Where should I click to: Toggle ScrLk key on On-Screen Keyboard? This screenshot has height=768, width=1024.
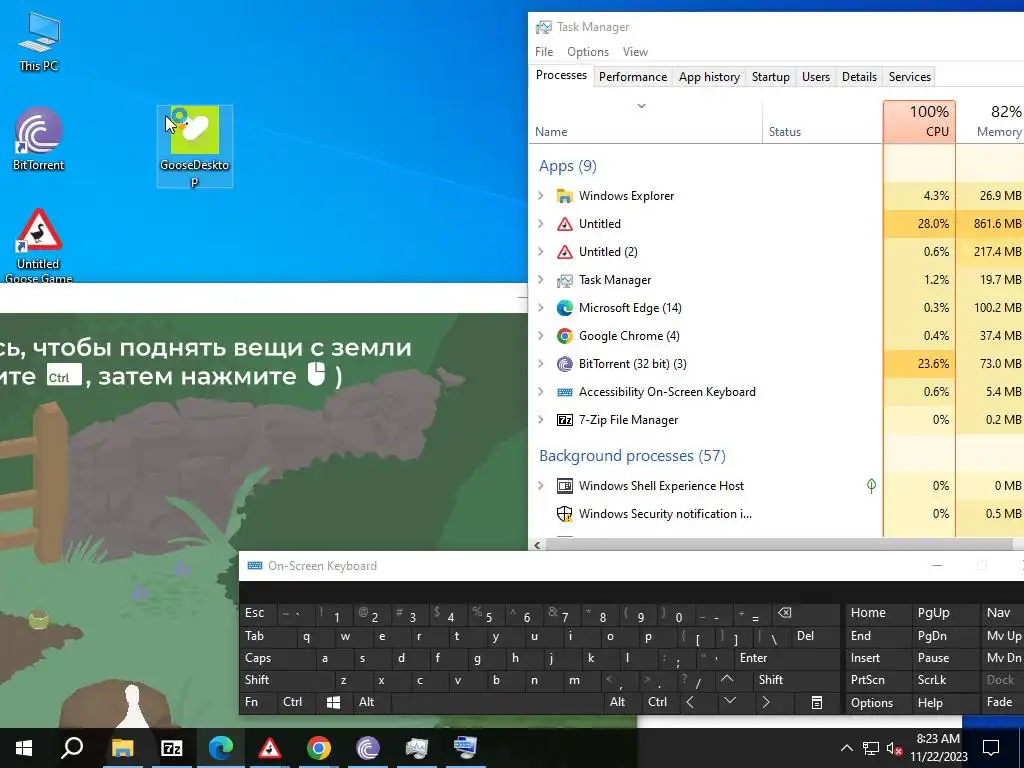click(944, 680)
